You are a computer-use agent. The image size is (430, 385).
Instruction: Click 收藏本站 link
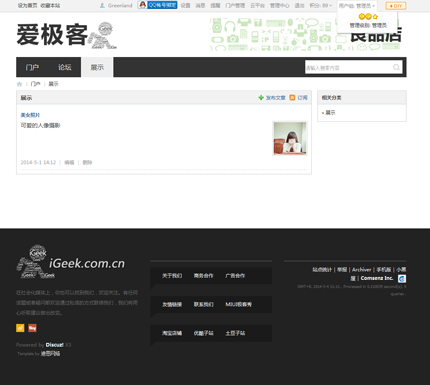(50, 5)
